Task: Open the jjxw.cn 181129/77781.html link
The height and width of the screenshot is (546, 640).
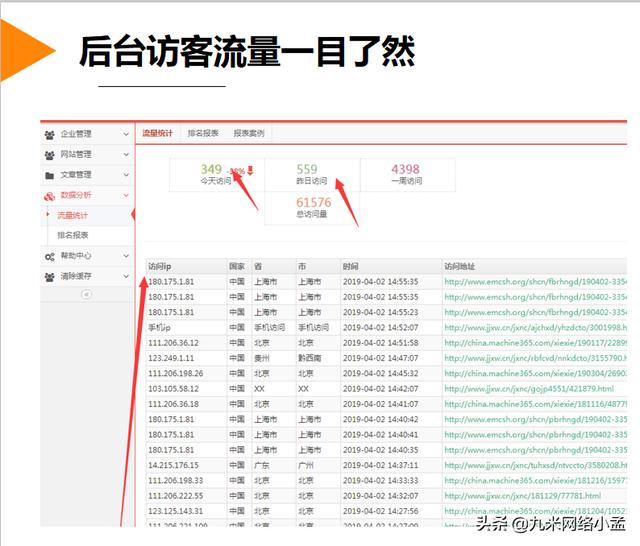Action: click(522, 496)
